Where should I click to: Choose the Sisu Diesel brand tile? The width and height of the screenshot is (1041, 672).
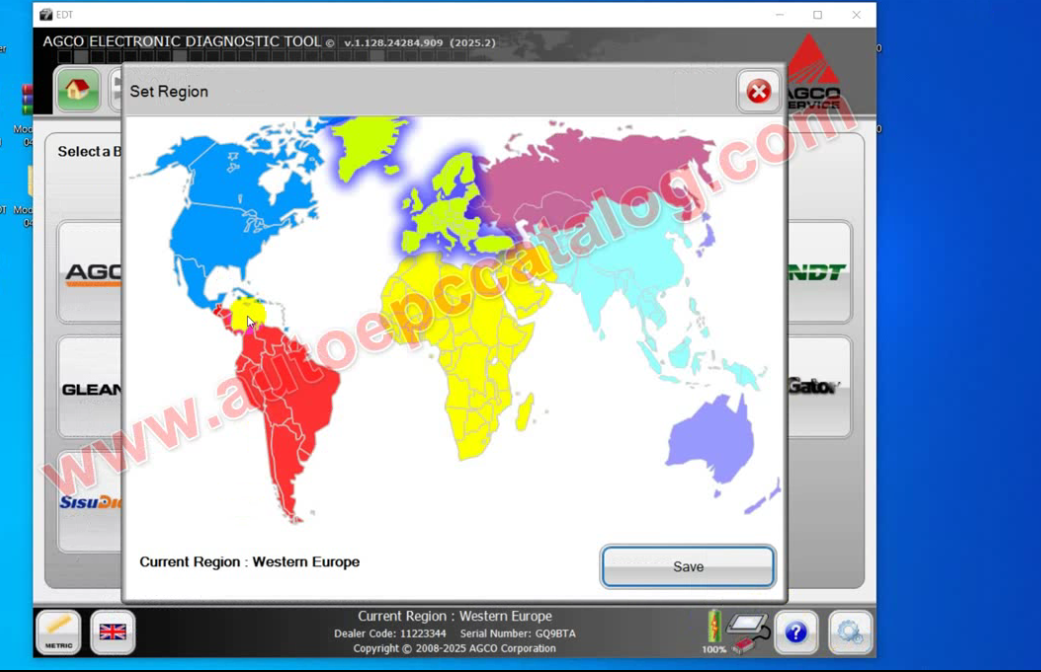[x=90, y=502]
